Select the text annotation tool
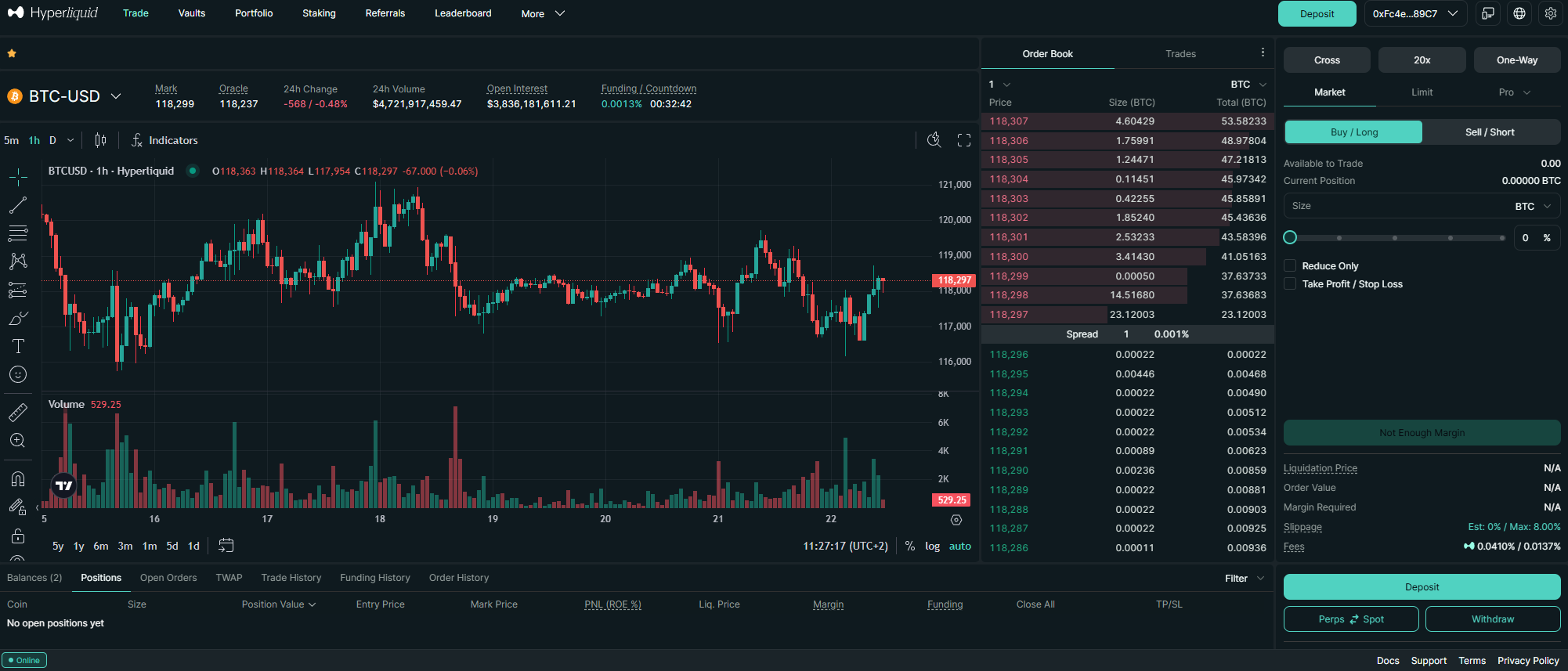The width and height of the screenshot is (1568, 671). click(x=18, y=346)
